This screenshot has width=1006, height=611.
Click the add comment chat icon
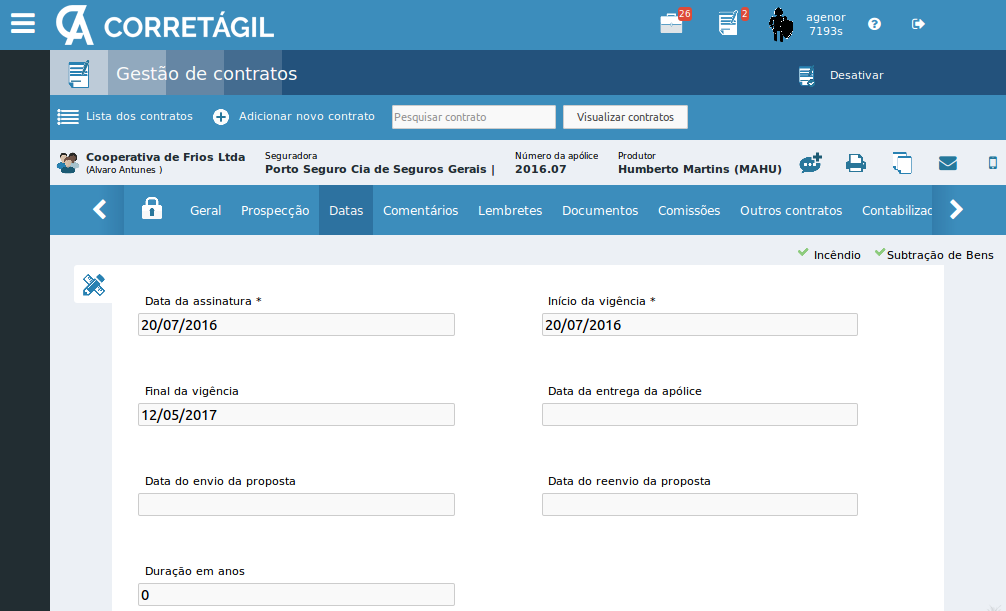pyautogui.click(x=810, y=164)
